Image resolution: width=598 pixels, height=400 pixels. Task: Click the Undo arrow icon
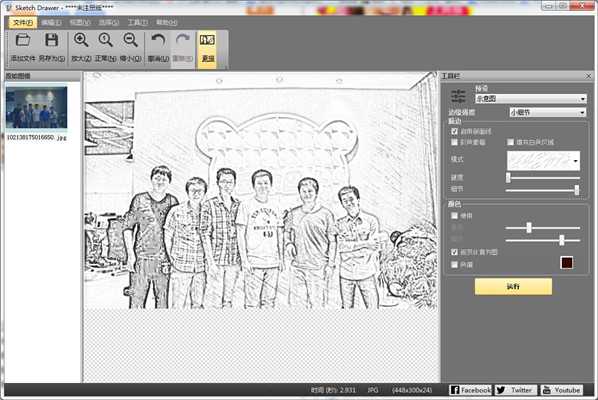pyautogui.click(x=158, y=40)
